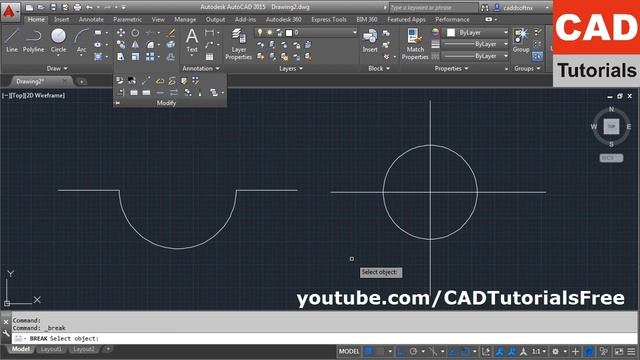Open the annotation scale 1:1 dropdown

click(539, 351)
